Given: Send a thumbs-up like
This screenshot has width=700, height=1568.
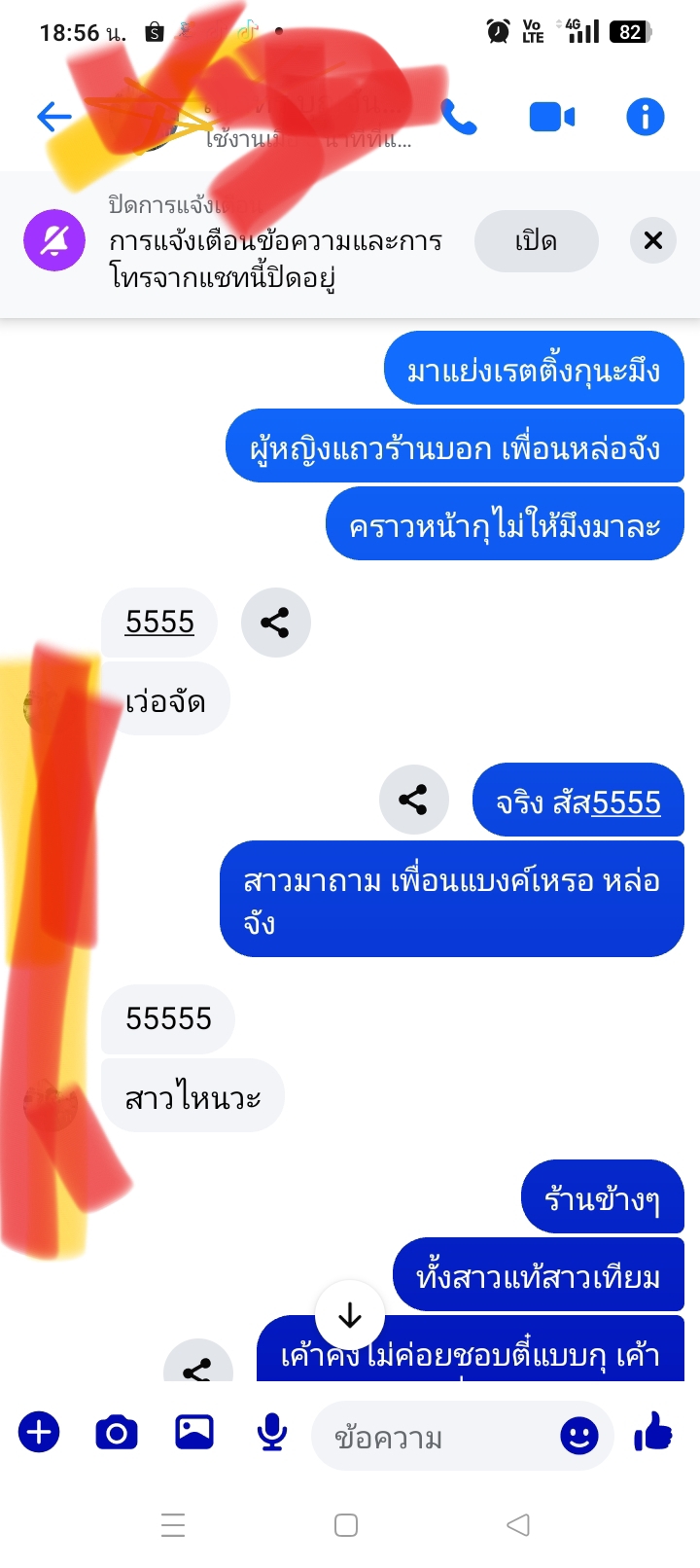Looking at the screenshot, I should (653, 1432).
